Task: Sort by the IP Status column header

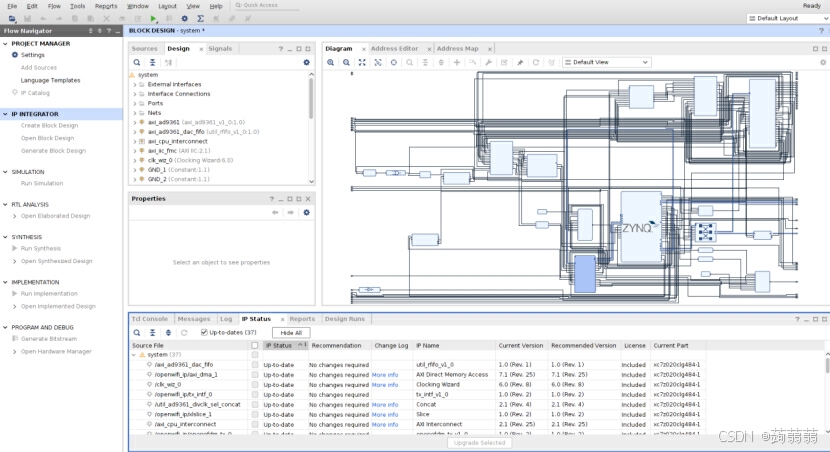Action: coord(285,346)
